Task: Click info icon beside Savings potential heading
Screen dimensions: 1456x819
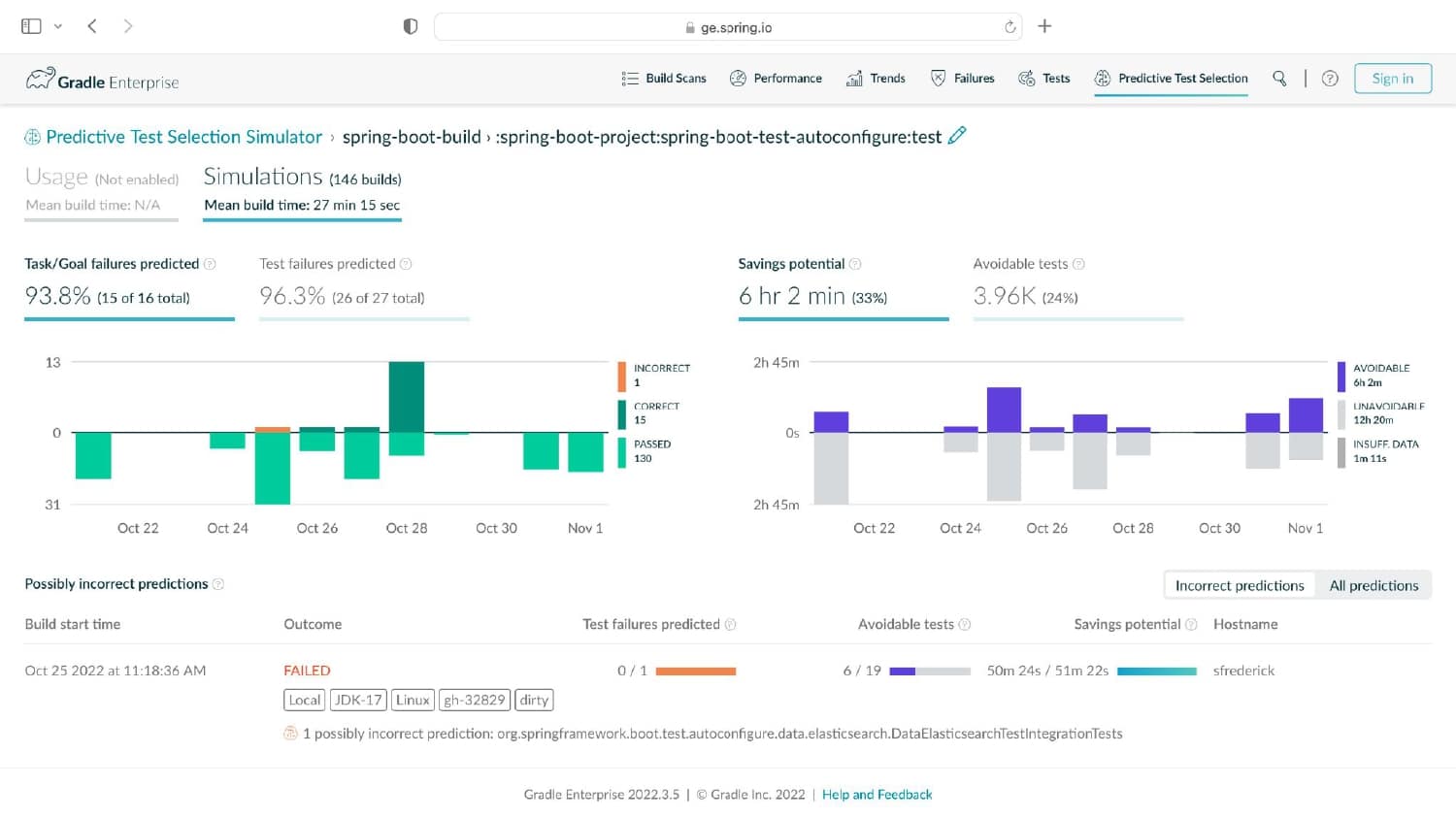Action: [855, 264]
